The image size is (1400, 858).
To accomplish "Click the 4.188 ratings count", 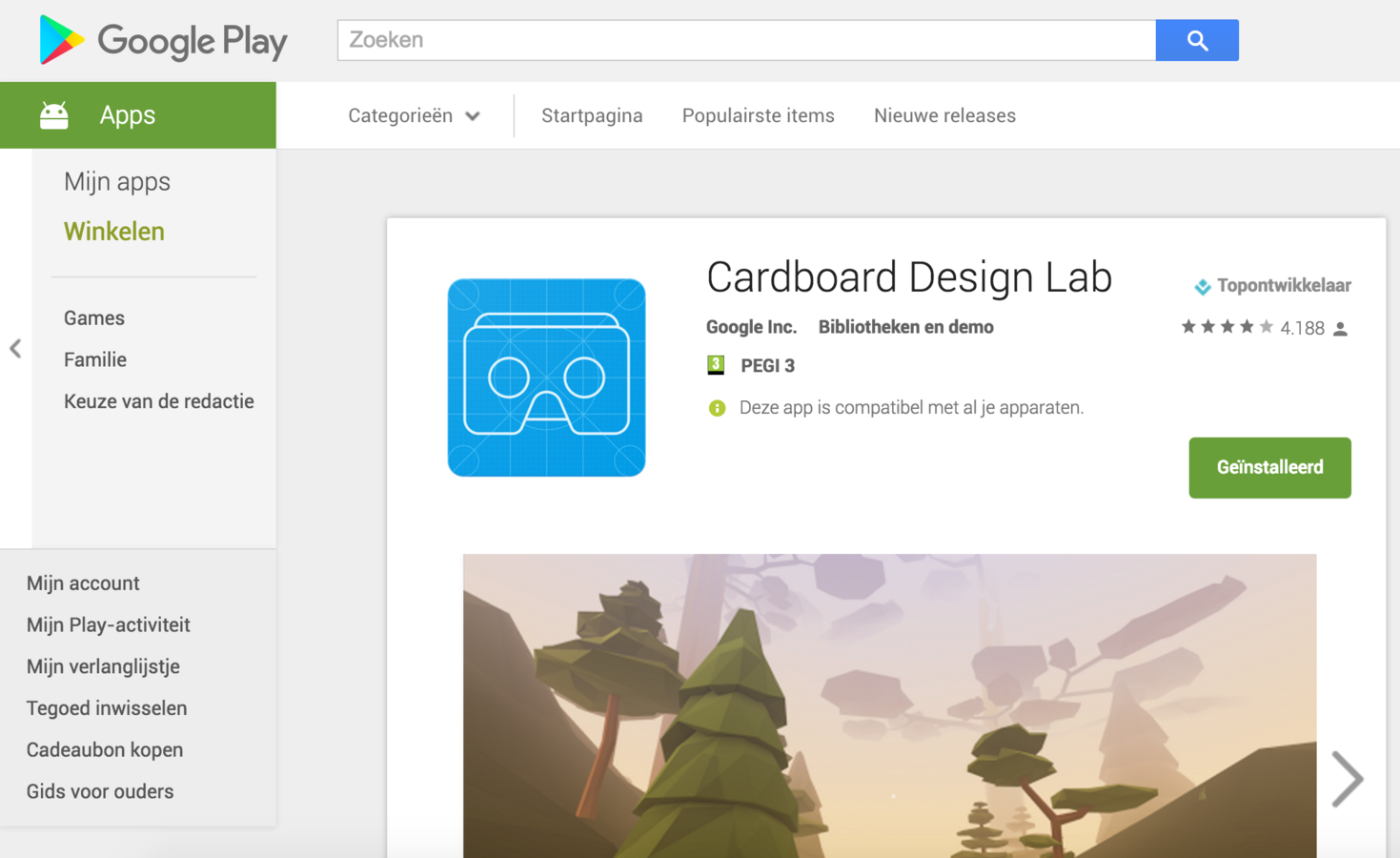I will coord(1302,328).
